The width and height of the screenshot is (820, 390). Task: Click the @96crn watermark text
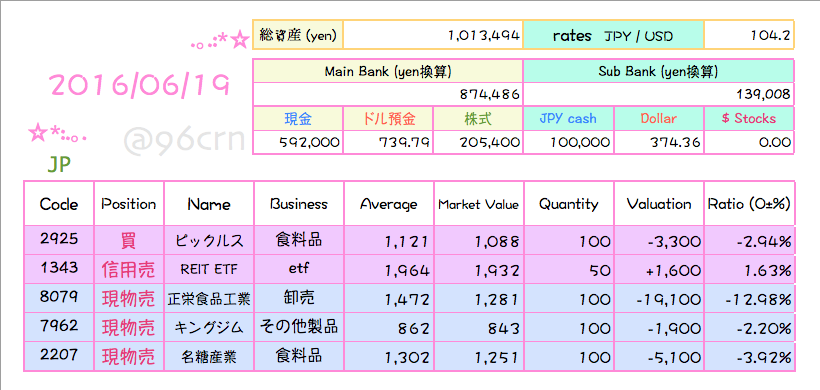tap(185, 139)
